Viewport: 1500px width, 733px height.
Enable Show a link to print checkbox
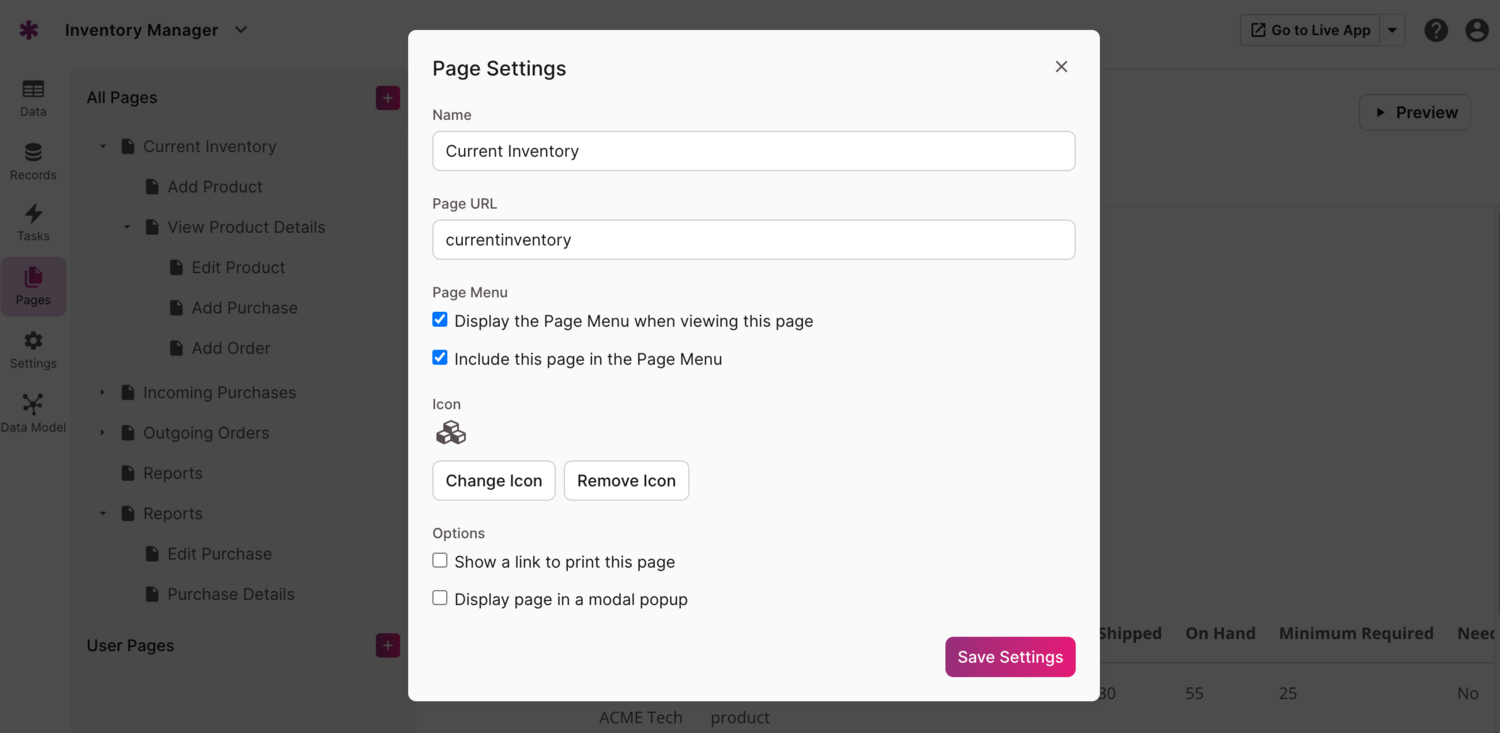click(440, 561)
